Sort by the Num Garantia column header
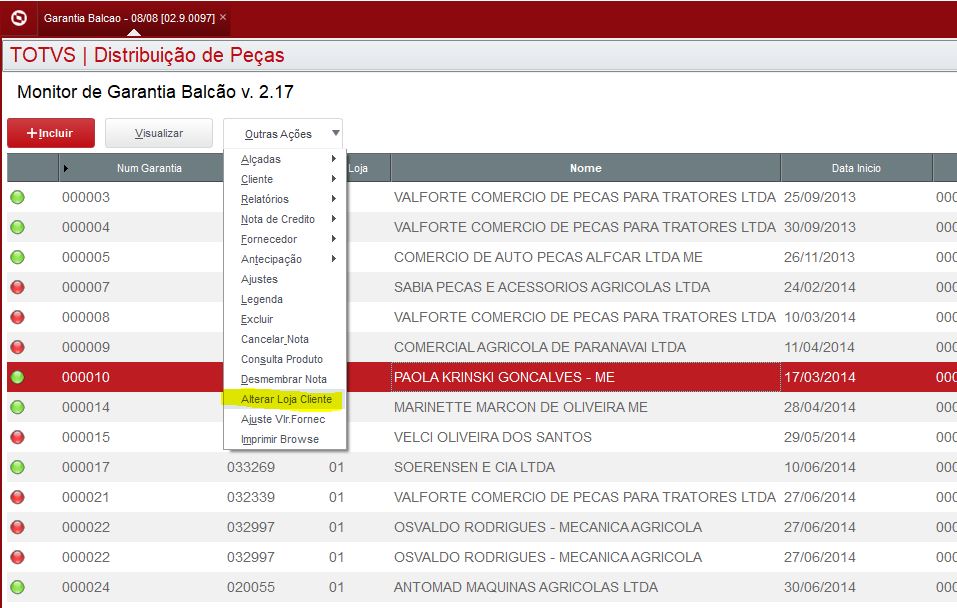This screenshot has height=608, width=957. pyautogui.click(x=150, y=168)
